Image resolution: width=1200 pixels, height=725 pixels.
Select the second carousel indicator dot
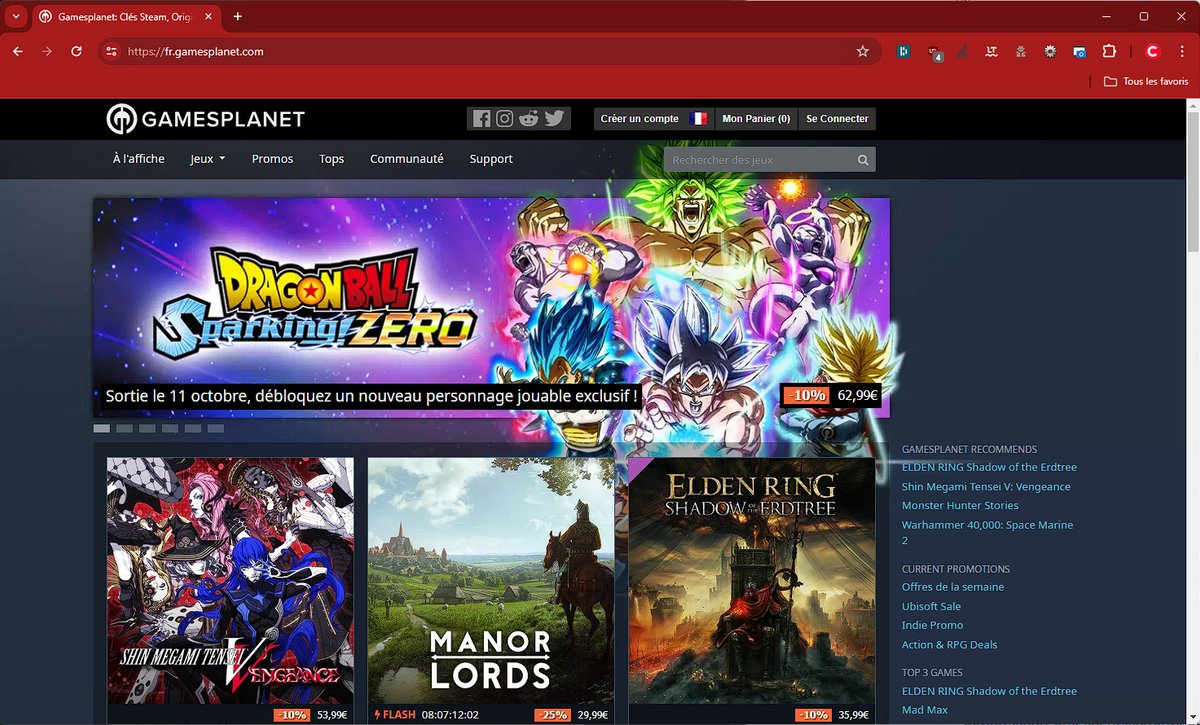pyautogui.click(x=124, y=427)
